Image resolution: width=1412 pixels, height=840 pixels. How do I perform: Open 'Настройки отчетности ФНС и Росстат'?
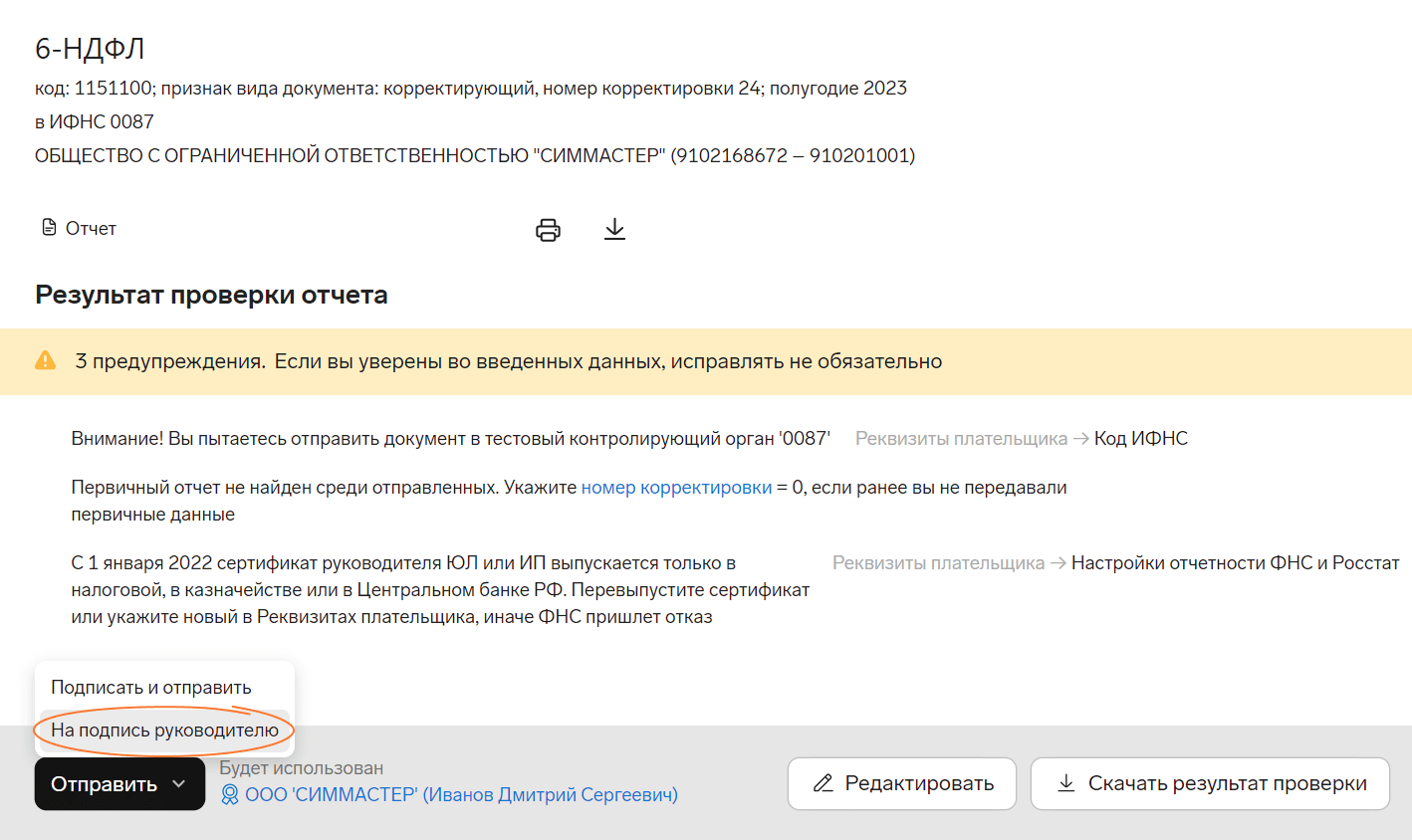point(1235,563)
